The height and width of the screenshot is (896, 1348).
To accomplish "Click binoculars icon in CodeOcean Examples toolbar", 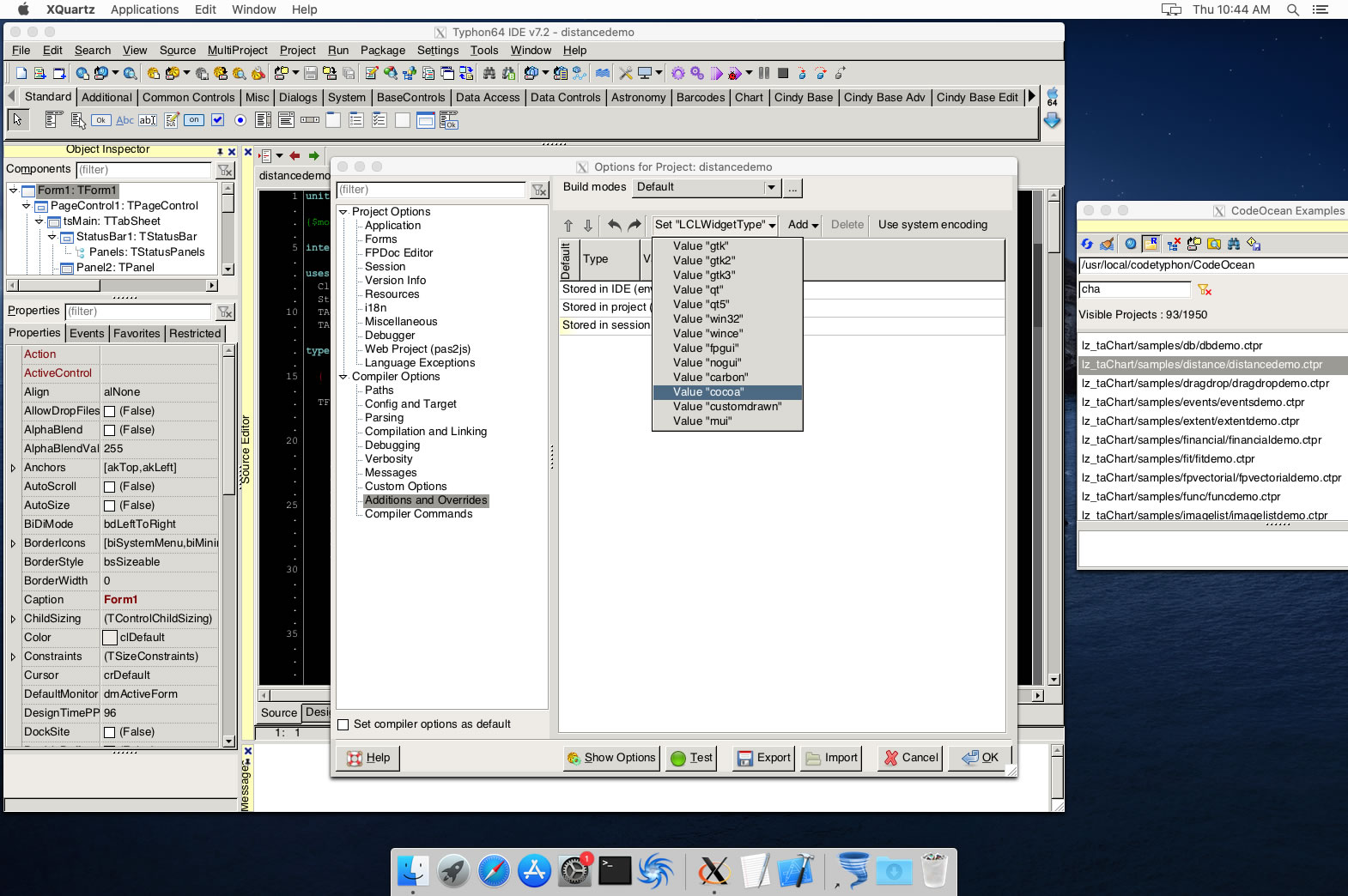I will pos(1234,244).
